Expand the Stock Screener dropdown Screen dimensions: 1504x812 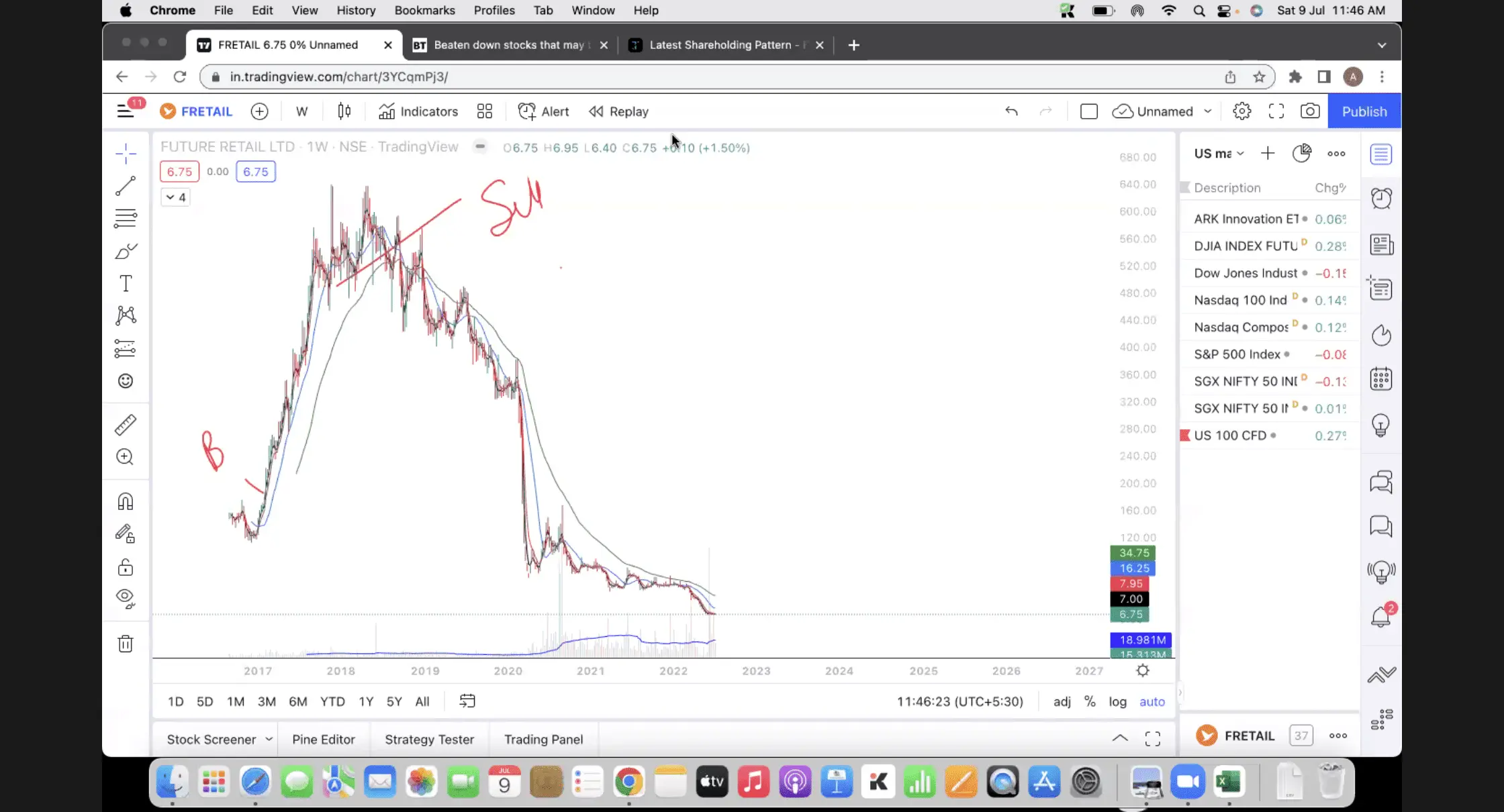tap(269, 739)
